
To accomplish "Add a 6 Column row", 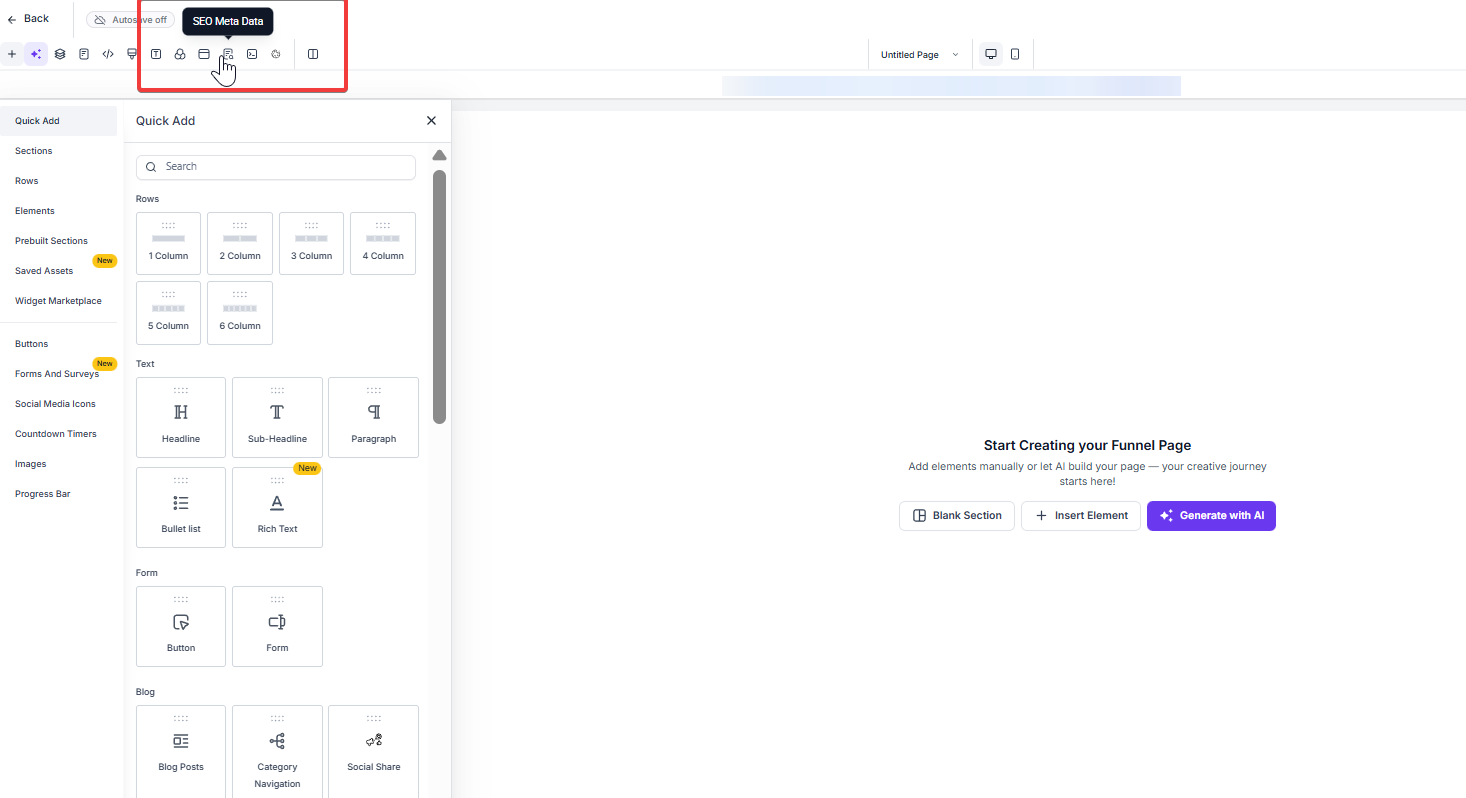I will point(240,313).
